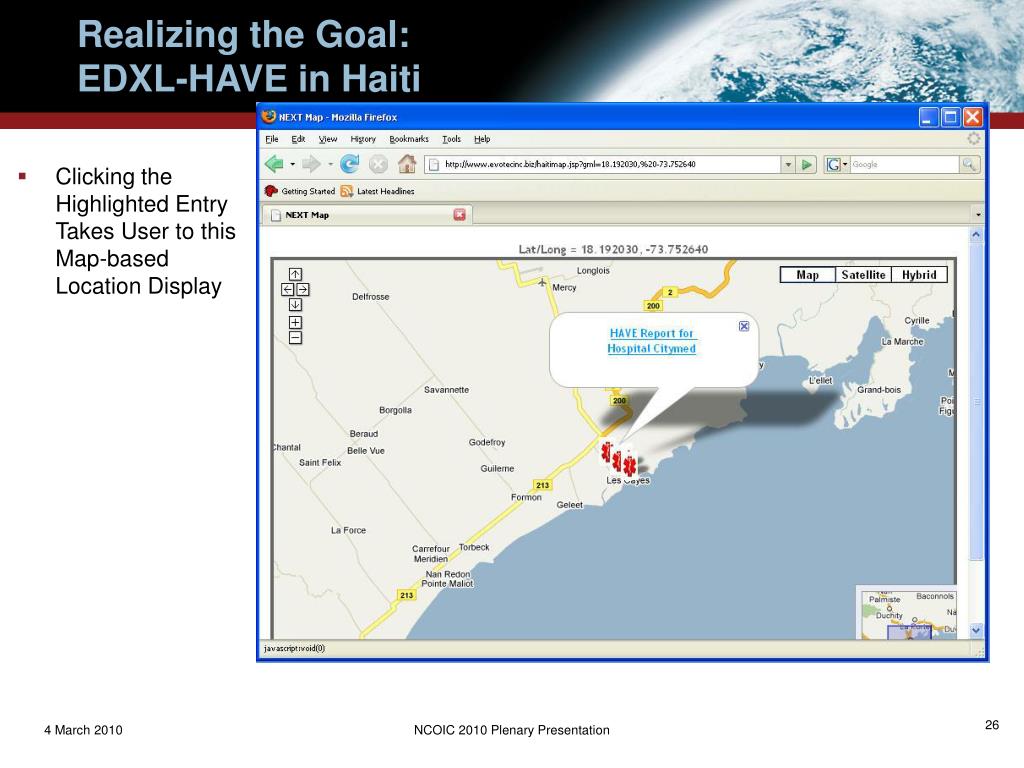Click the Firefox activity throbber icon
The width and height of the screenshot is (1024, 768).
tap(974, 138)
